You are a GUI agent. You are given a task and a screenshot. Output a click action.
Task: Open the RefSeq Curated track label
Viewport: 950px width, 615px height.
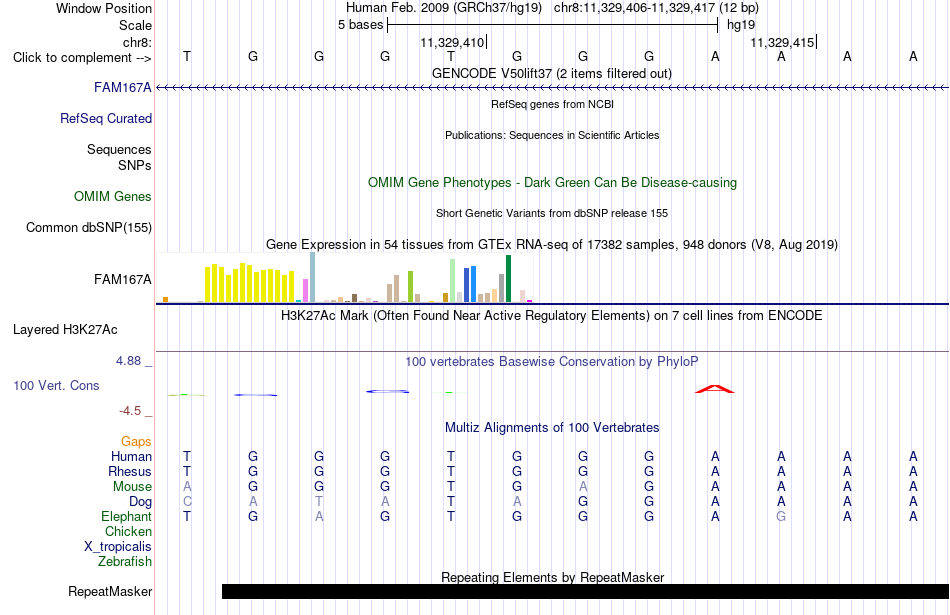tap(106, 118)
